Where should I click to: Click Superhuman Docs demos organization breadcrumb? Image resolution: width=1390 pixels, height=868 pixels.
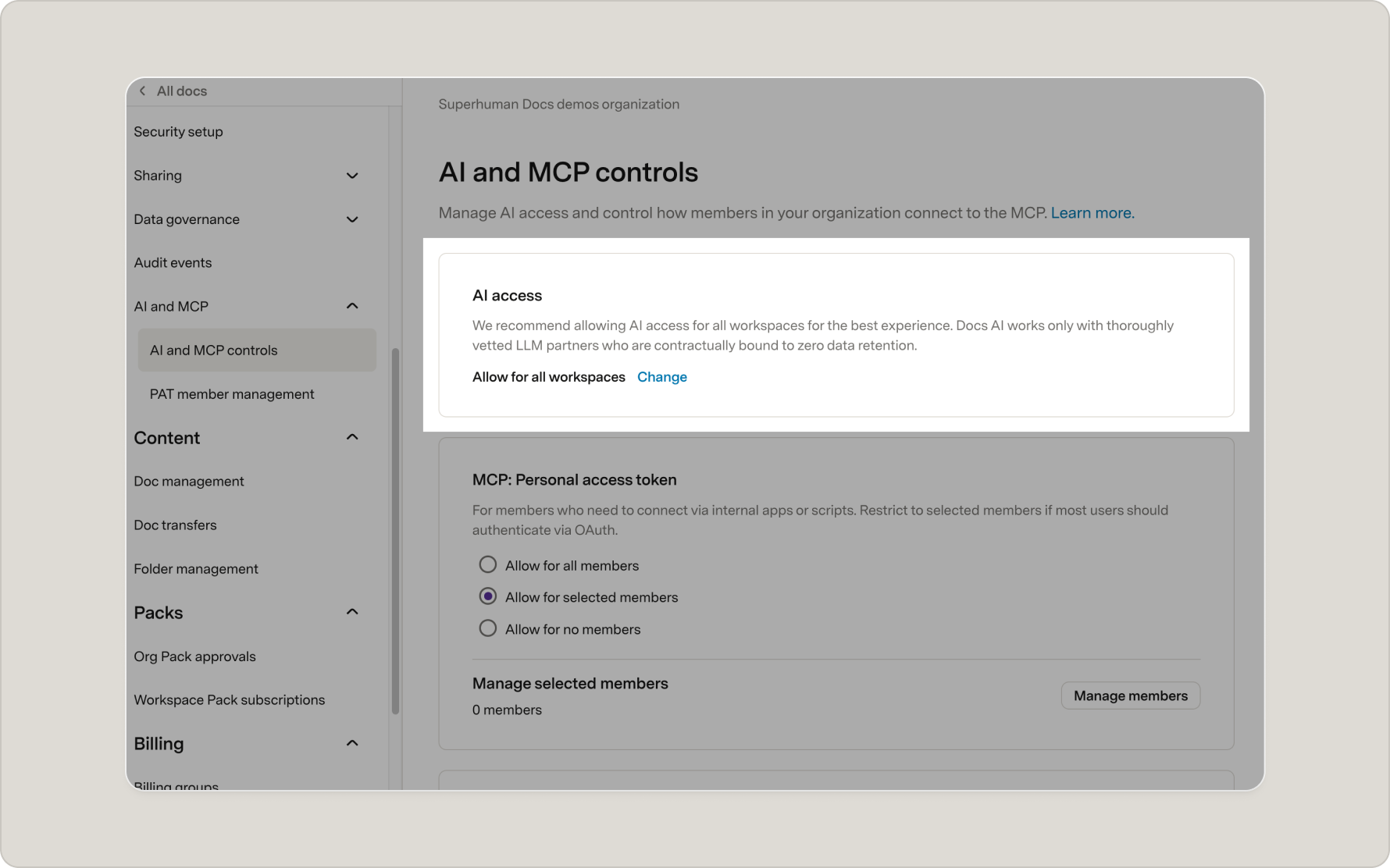[x=558, y=105]
